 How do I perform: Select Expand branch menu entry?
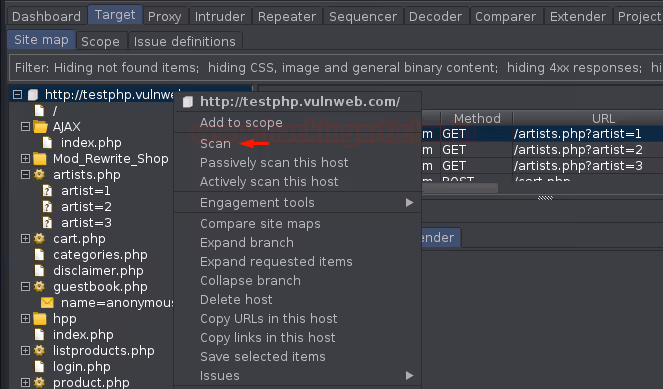click(x=298, y=243)
